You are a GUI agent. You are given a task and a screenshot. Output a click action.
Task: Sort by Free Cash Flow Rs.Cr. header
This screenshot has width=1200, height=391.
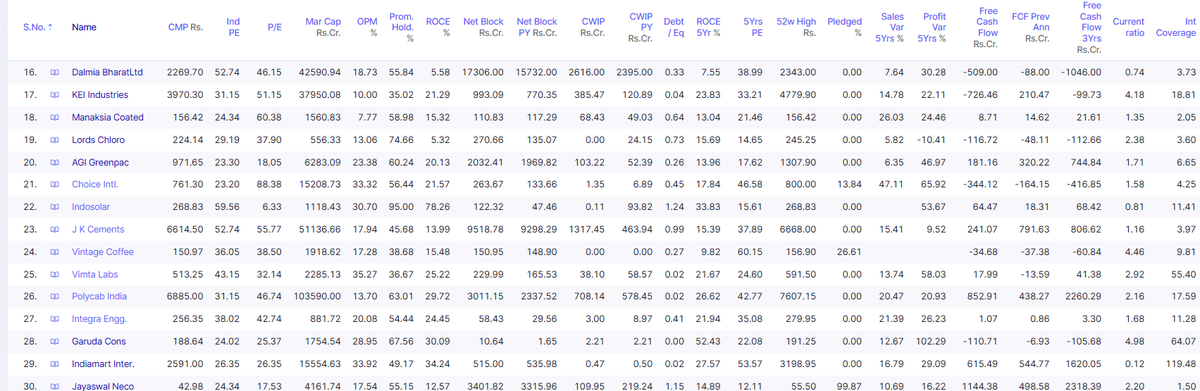point(986,27)
